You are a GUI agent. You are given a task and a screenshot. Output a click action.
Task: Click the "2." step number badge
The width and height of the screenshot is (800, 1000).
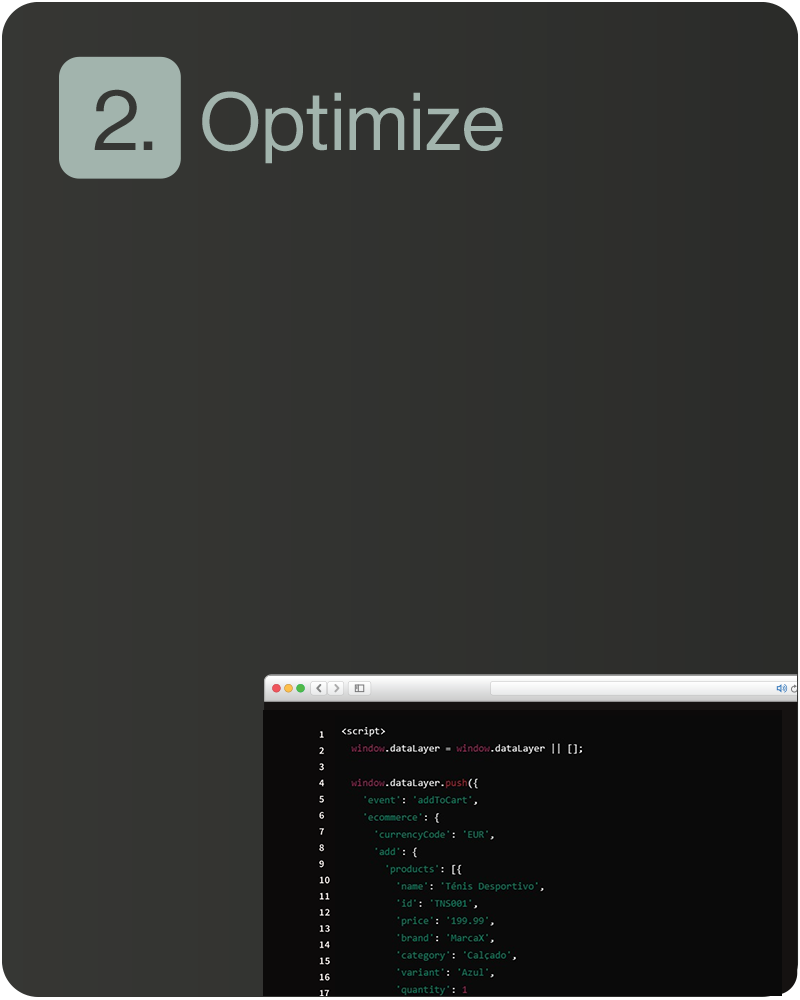click(120, 118)
